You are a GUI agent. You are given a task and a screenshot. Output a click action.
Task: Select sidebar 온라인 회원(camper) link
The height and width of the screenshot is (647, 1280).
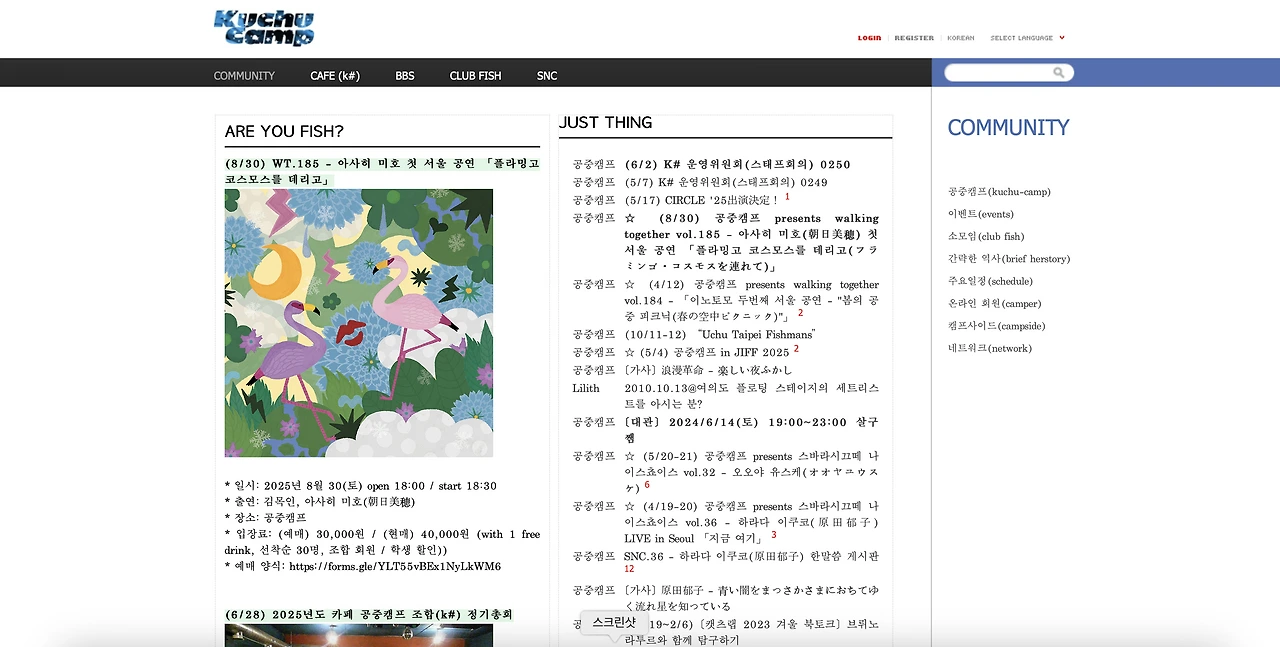994,304
